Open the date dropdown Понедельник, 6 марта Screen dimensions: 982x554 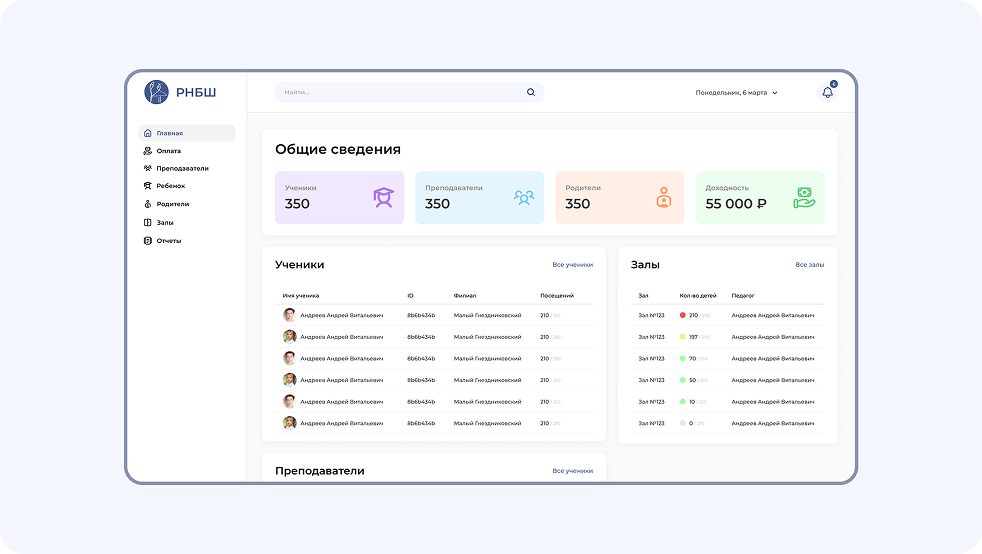point(731,93)
